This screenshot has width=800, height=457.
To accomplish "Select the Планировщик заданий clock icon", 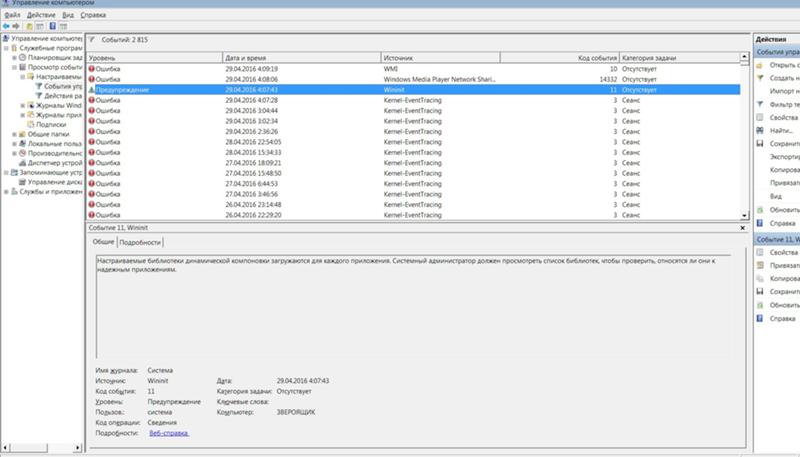I will tap(22, 58).
